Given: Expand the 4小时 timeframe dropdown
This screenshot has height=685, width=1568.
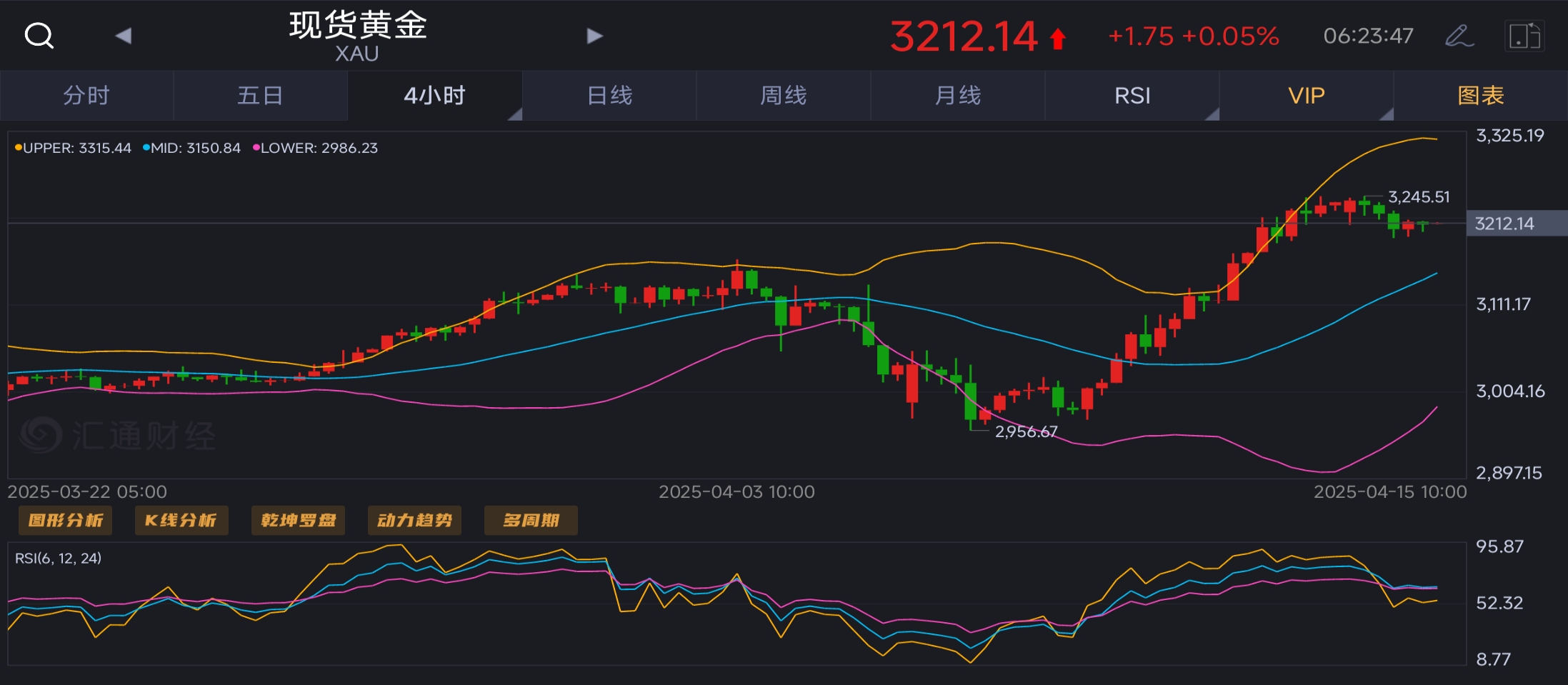Looking at the screenshot, I should (514, 114).
